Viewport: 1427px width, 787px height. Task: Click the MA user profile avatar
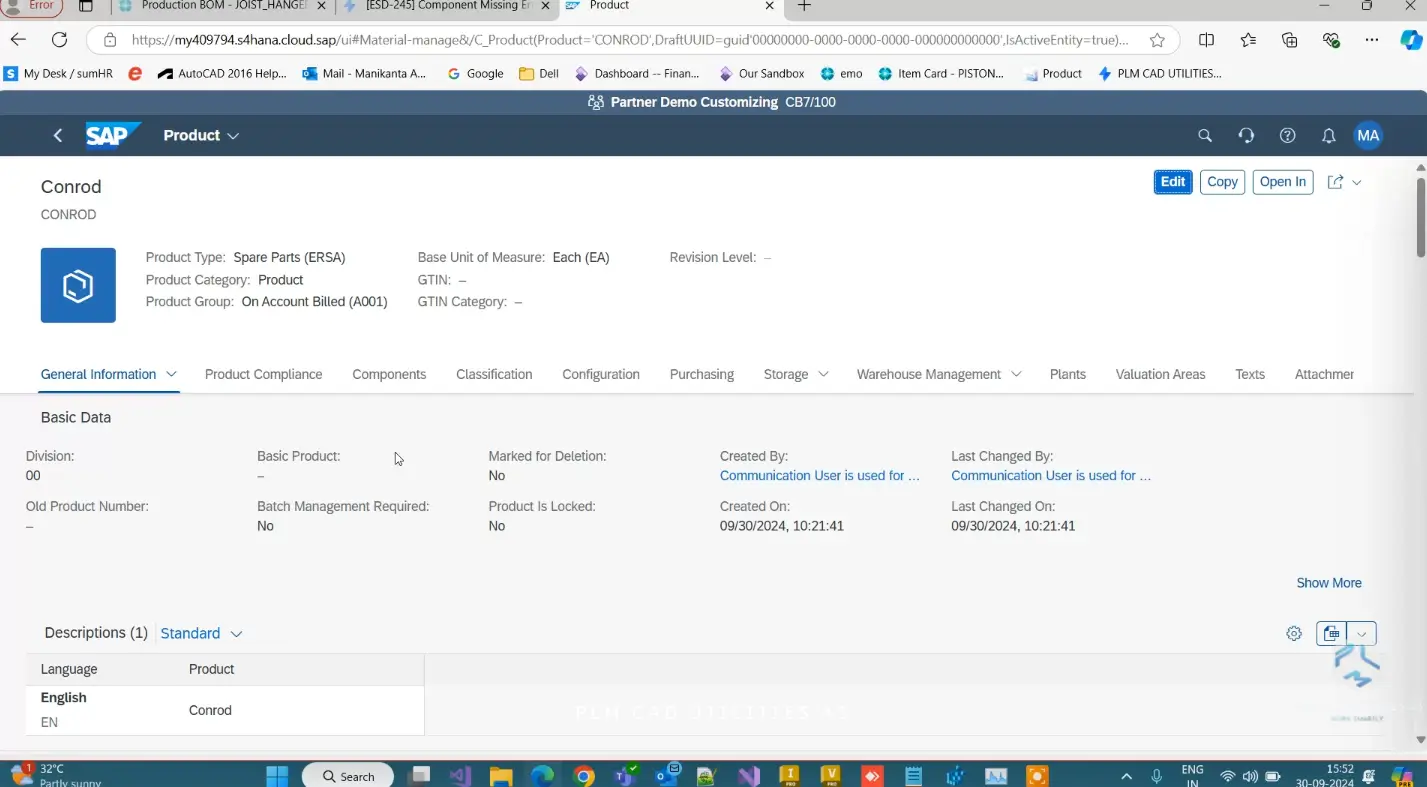tap(1368, 136)
